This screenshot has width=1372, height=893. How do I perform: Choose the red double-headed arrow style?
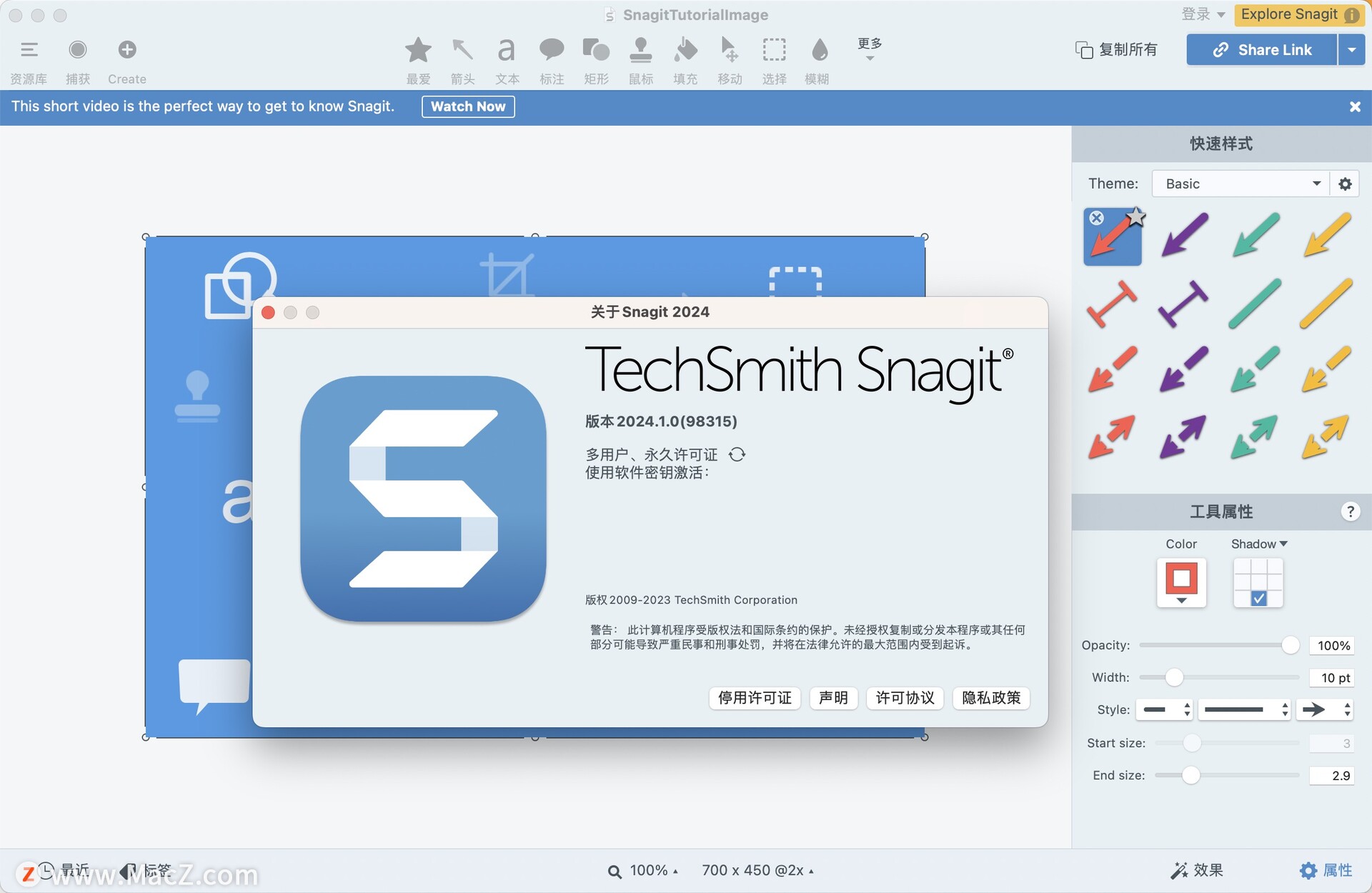tap(1113, 436)
